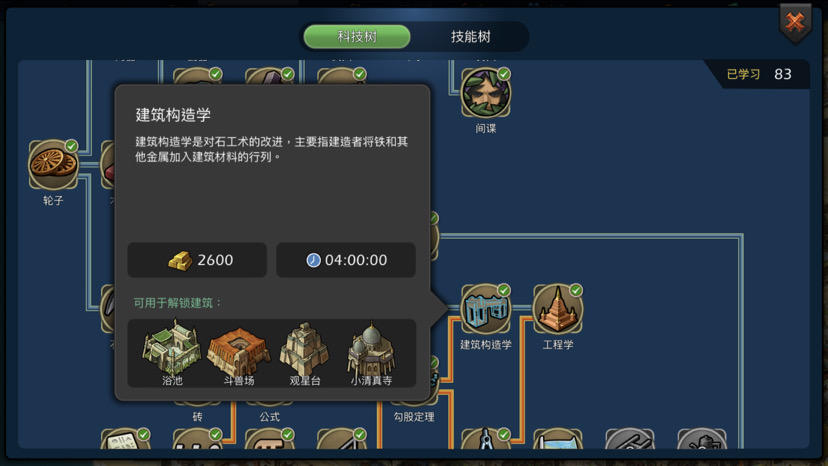Pick the 观星台 building icon

pyautogui.click(x=305, y=353)
